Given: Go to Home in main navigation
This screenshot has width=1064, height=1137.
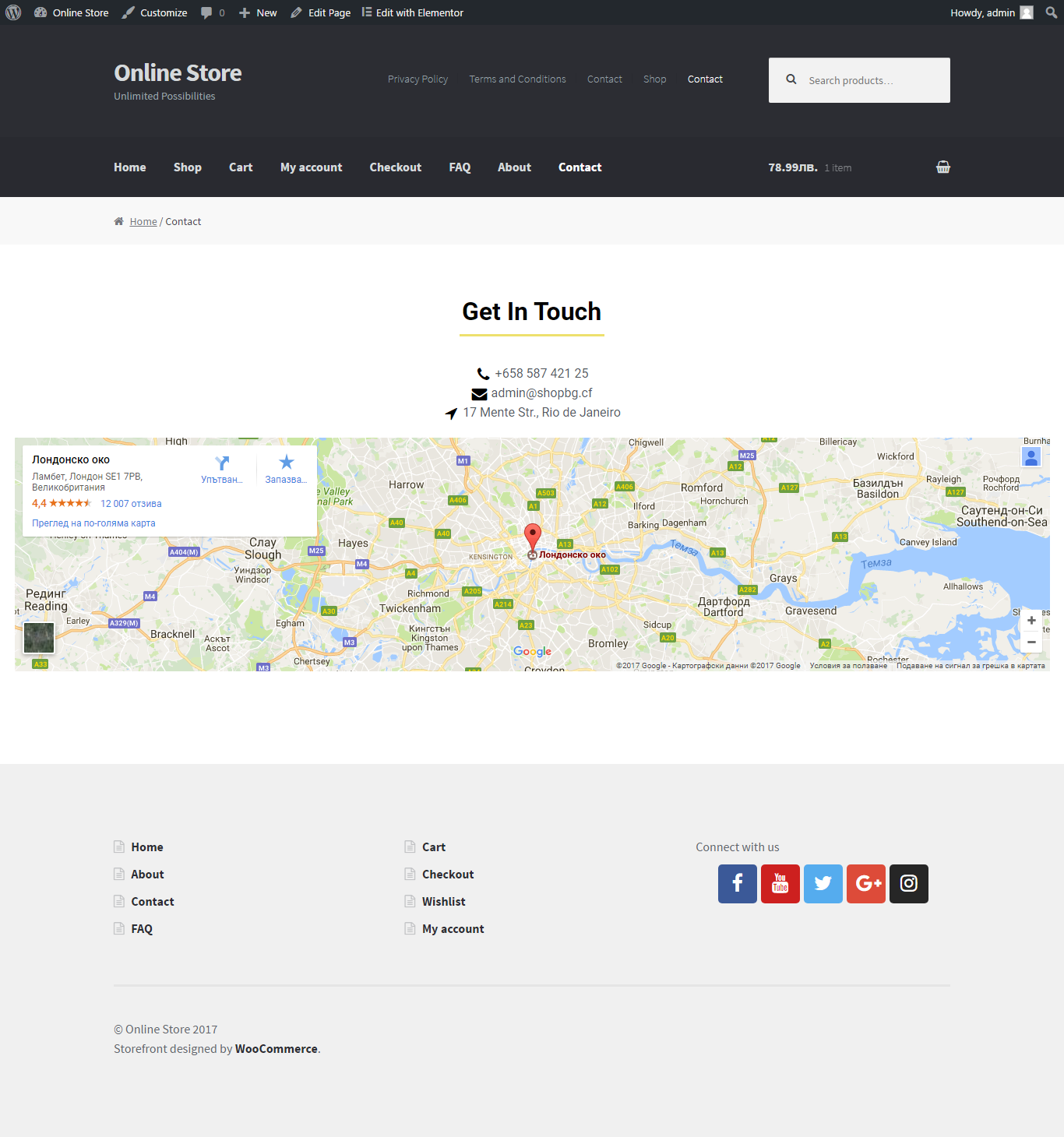Looking at the screenshot, I should point(129,167).
